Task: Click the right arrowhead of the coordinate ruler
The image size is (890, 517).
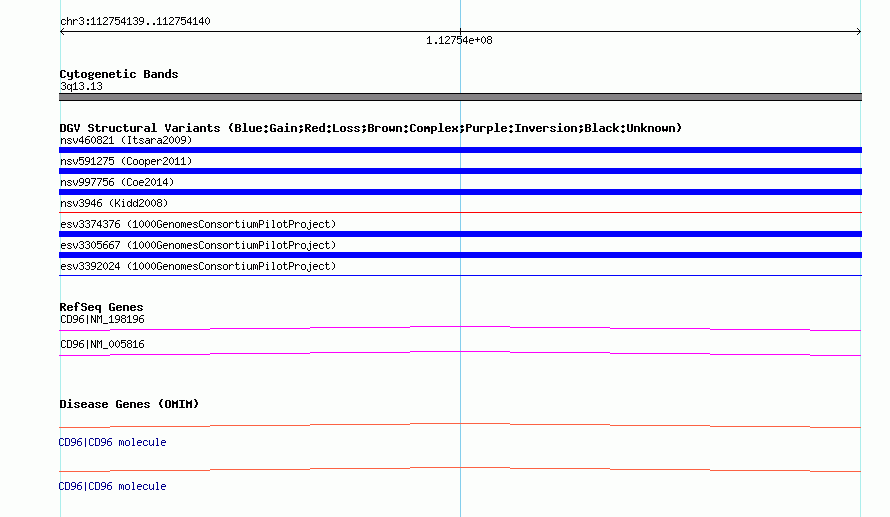Action: tap(859, 32)
